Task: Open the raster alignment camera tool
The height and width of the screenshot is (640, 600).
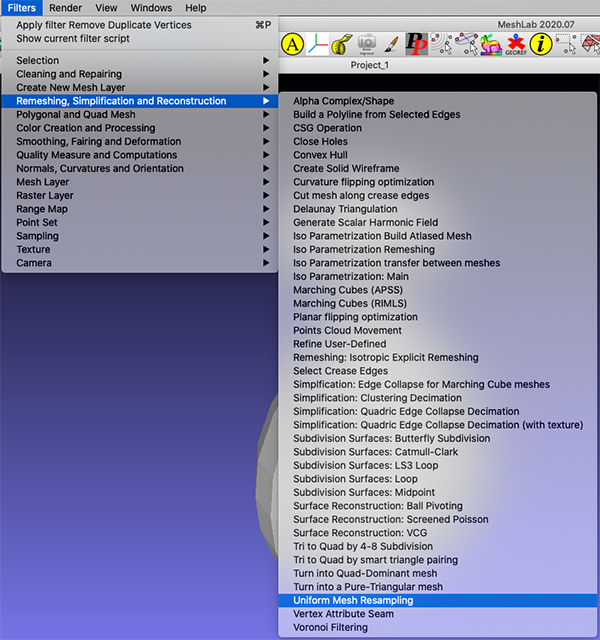Action: pos(366,44)
